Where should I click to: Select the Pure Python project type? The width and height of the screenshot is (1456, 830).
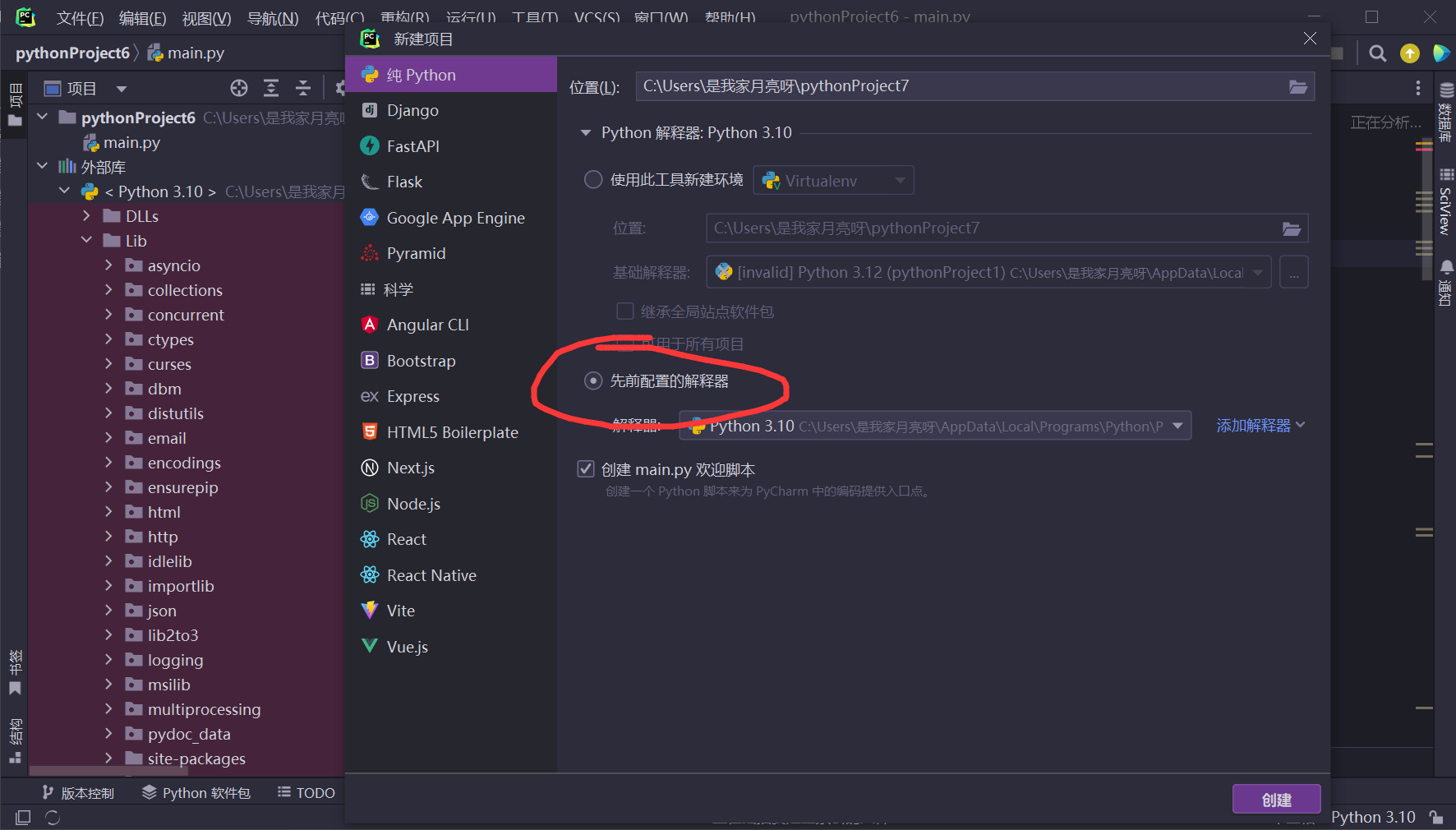point(450,75)
